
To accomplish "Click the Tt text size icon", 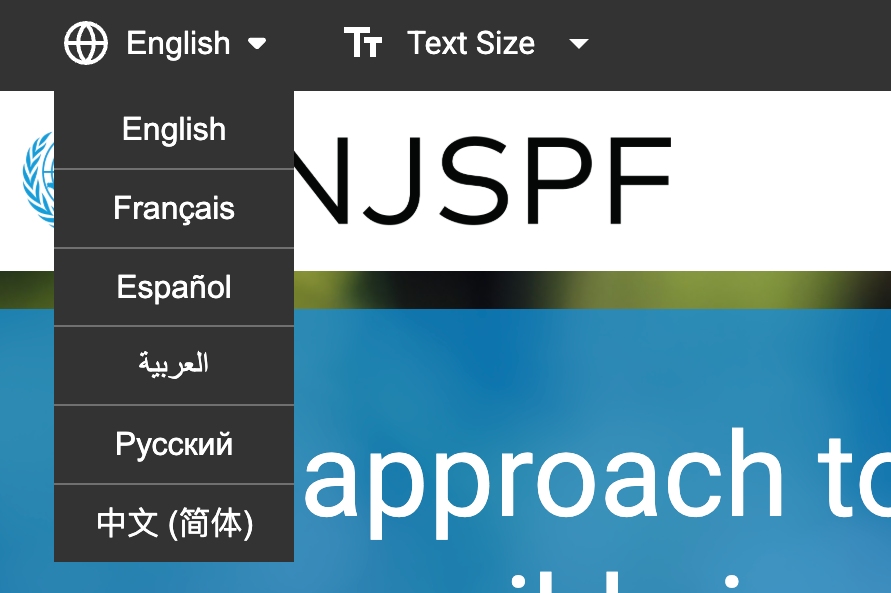I will point(362,43).
